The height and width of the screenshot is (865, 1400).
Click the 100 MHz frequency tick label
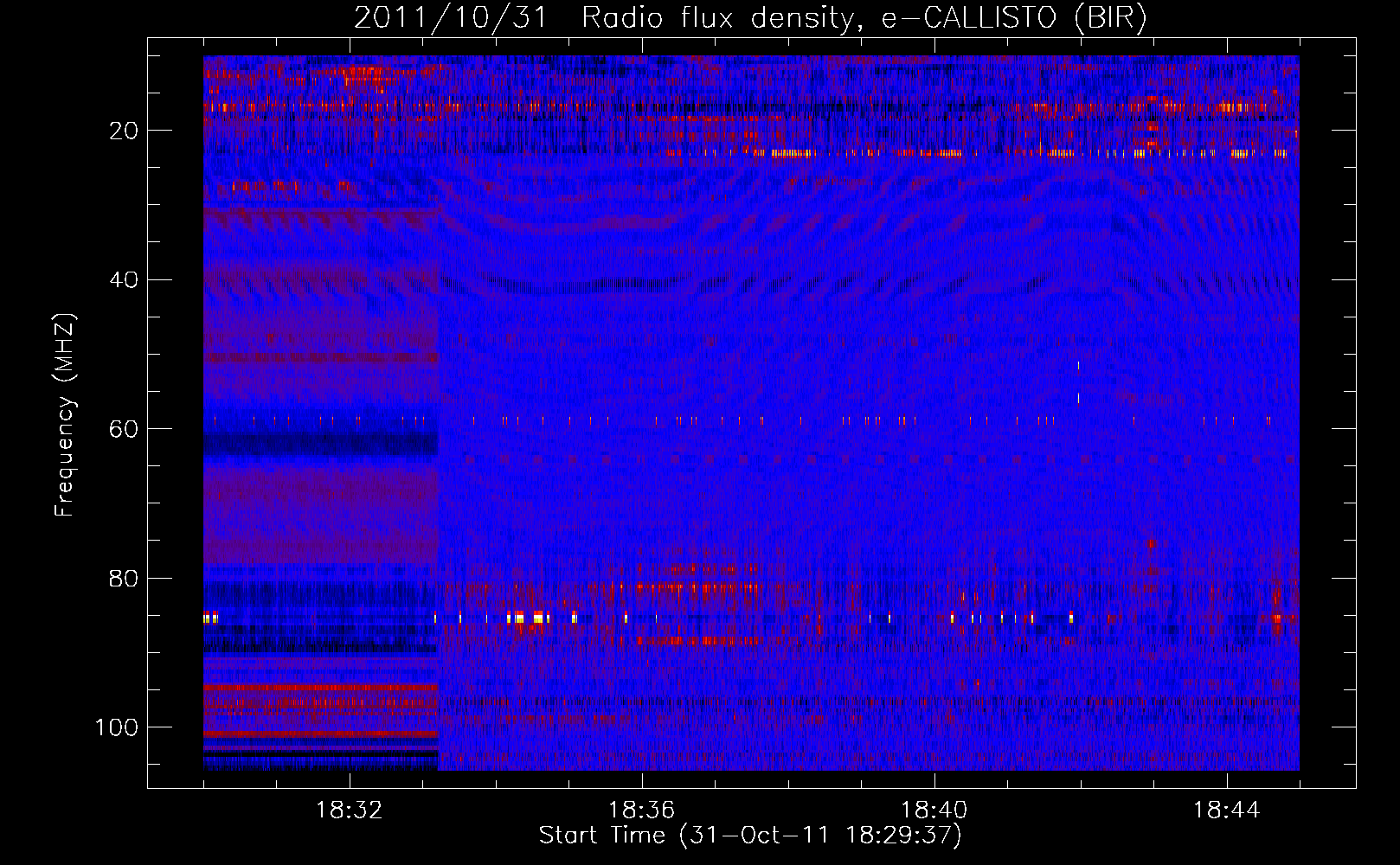point(117,727)
